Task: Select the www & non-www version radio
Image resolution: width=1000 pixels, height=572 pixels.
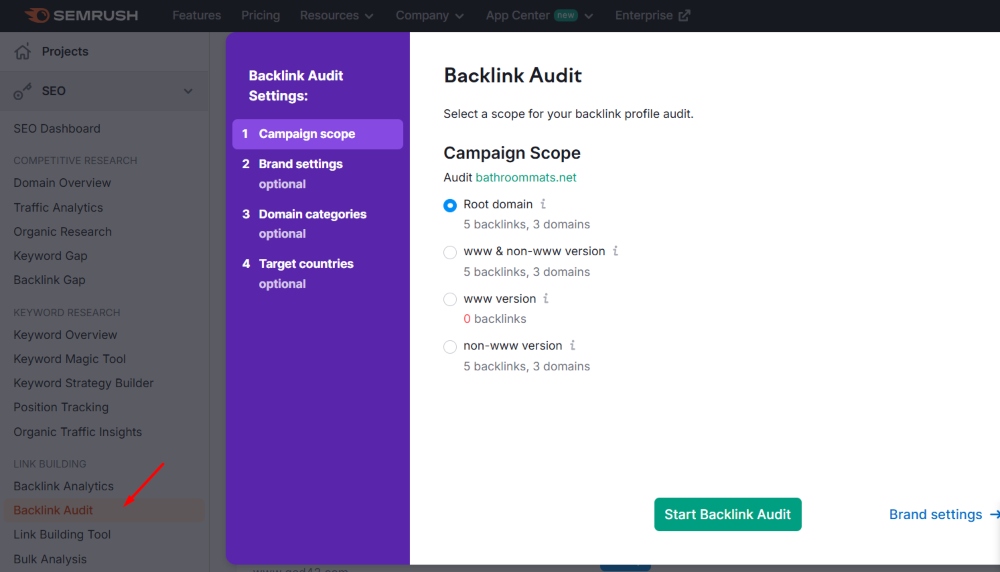Action: [450, 252]
